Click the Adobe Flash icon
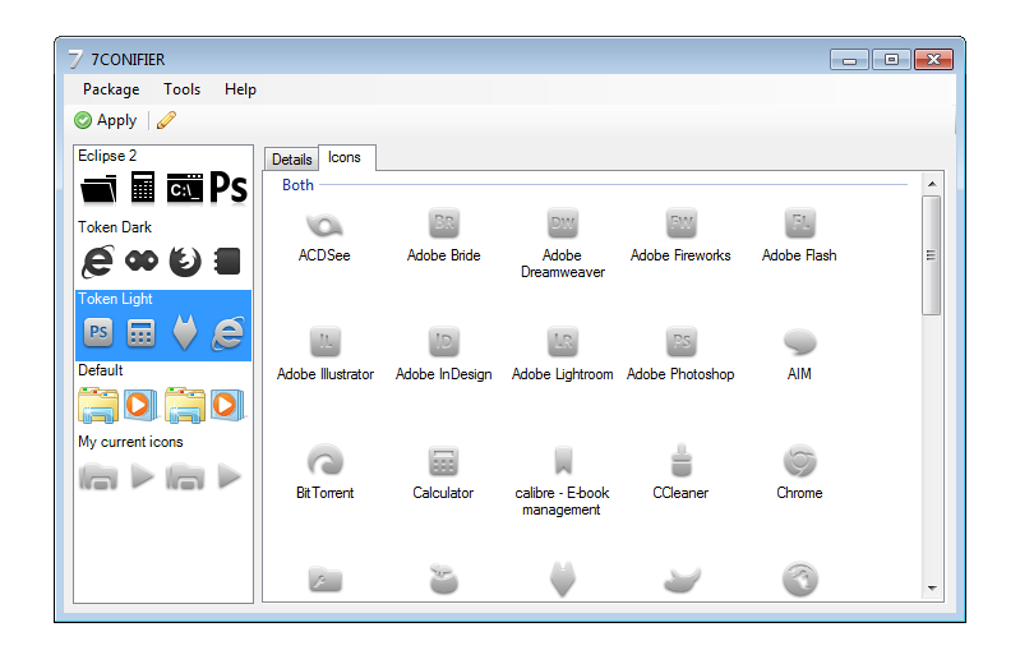 [799, 224]
